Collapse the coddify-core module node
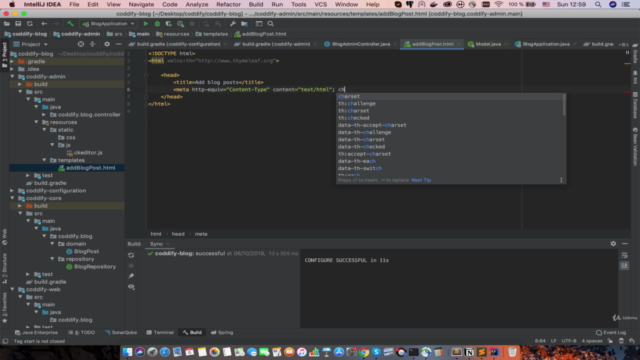The width and height of the screenshot is (640, 360). tap(12, 198)
